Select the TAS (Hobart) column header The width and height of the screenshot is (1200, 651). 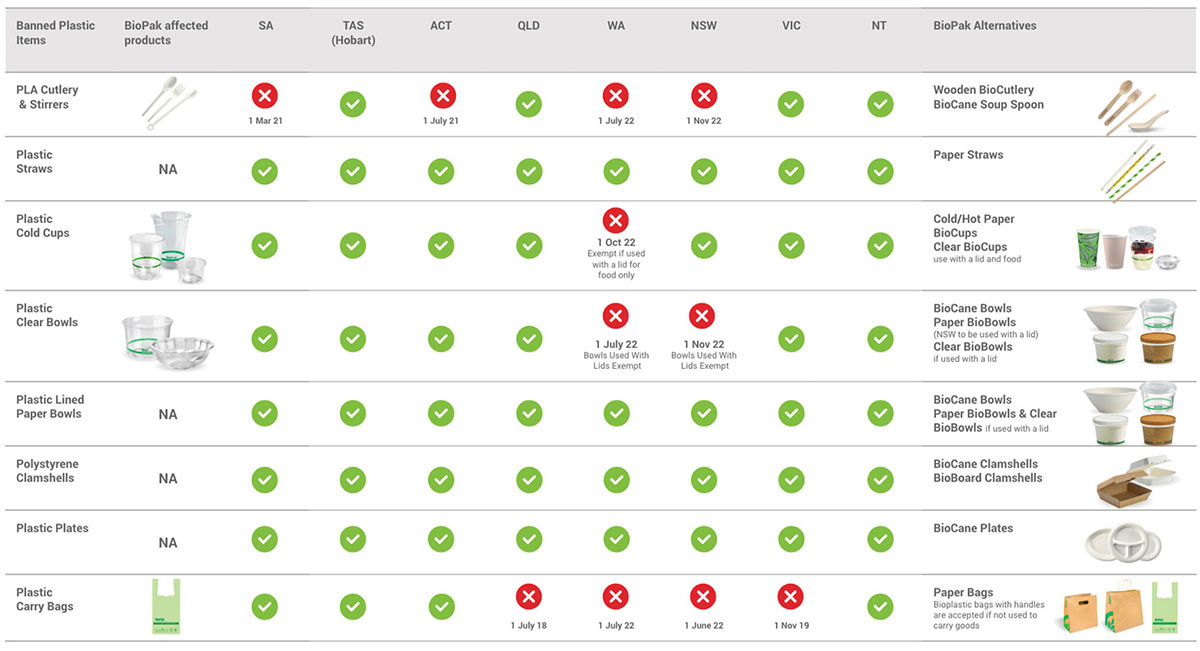(x=353, y=33)
